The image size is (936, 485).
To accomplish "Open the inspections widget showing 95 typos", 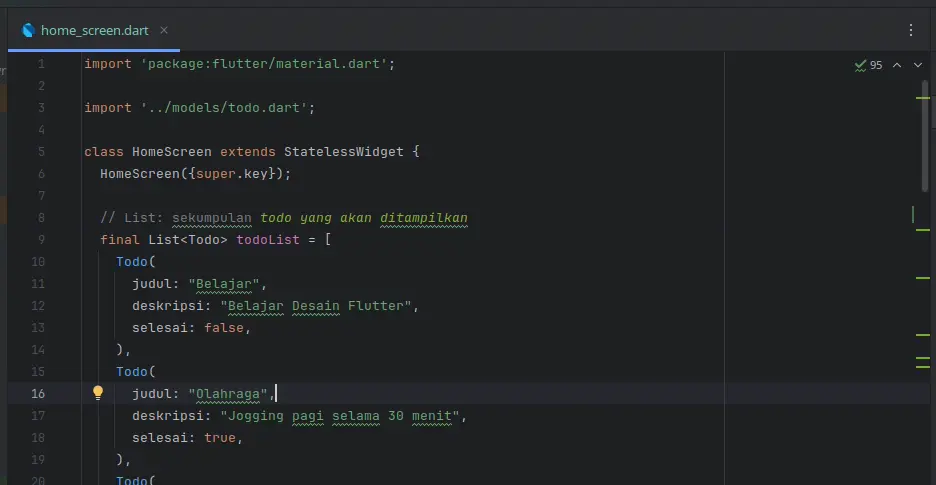I will coord(869,65).
